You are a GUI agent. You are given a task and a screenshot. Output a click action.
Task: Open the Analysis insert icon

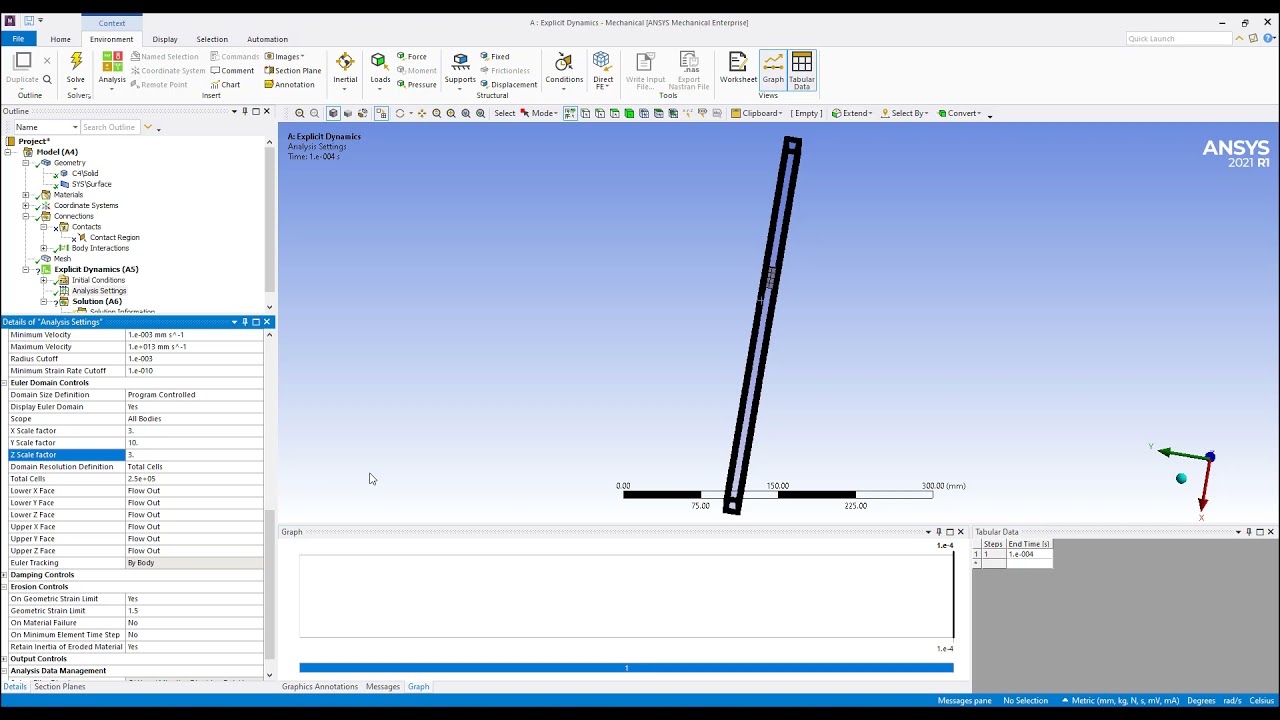click(112, 62)
